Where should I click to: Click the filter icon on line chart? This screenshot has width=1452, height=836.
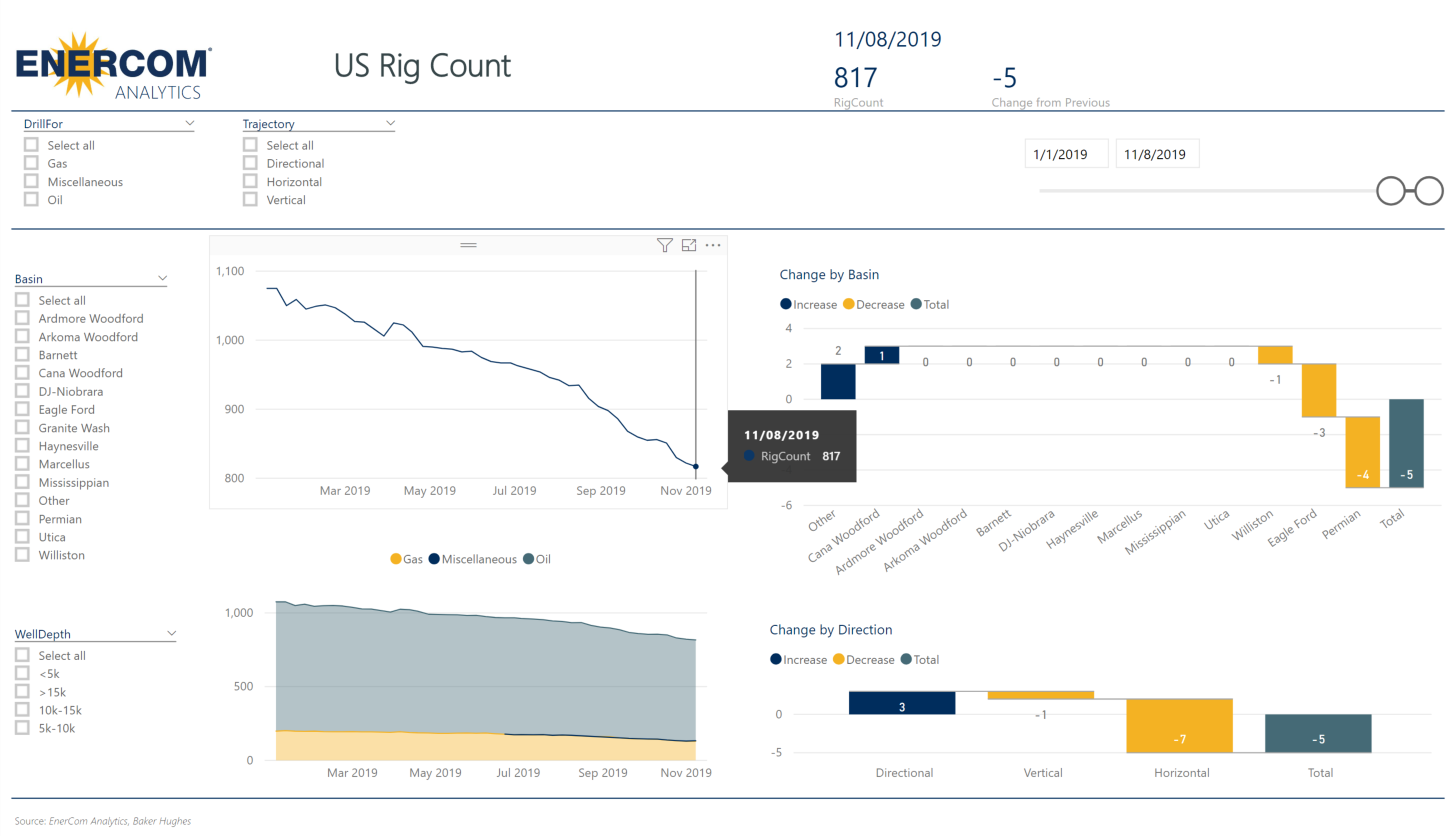pyautogui.click(x=665, y=245)
